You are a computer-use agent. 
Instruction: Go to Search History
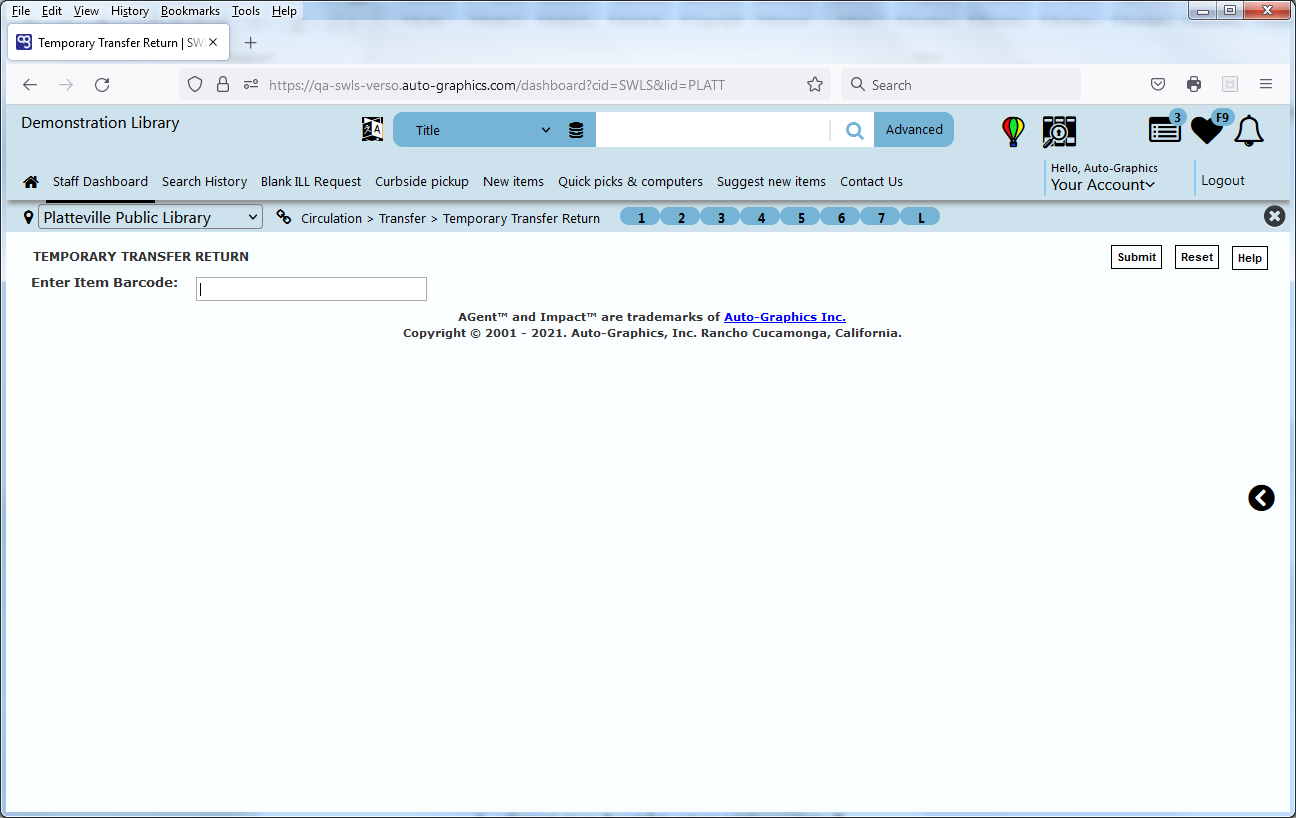click(204, 182)
